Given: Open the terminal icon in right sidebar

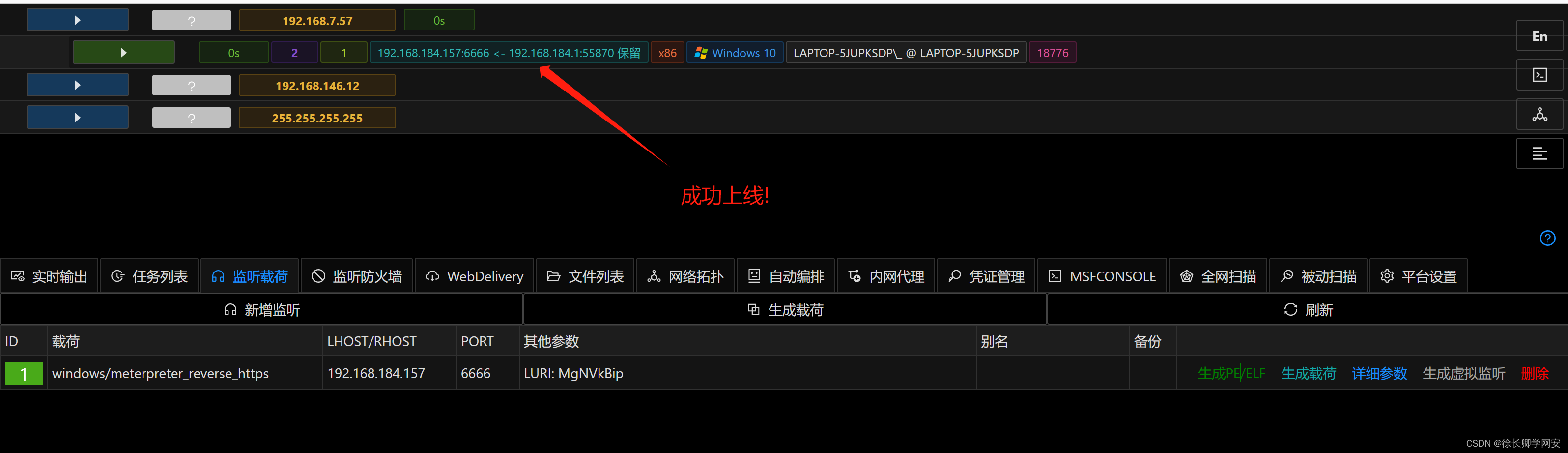Looking at the screenshot, I should pos(1539,75).
